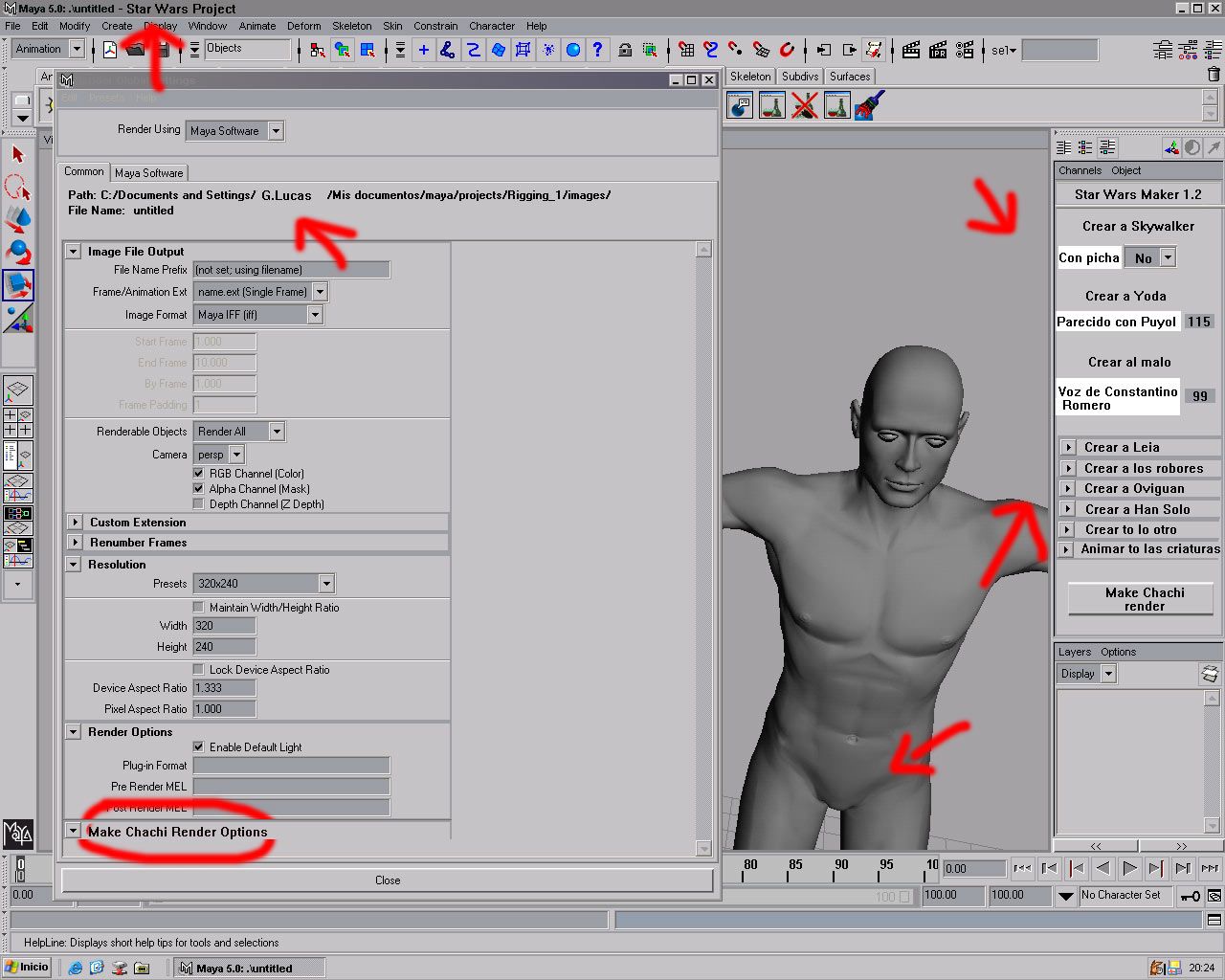Switch to single perspective view layout
This screenshot has height=980, width=1225.
(x=17, y=390)
